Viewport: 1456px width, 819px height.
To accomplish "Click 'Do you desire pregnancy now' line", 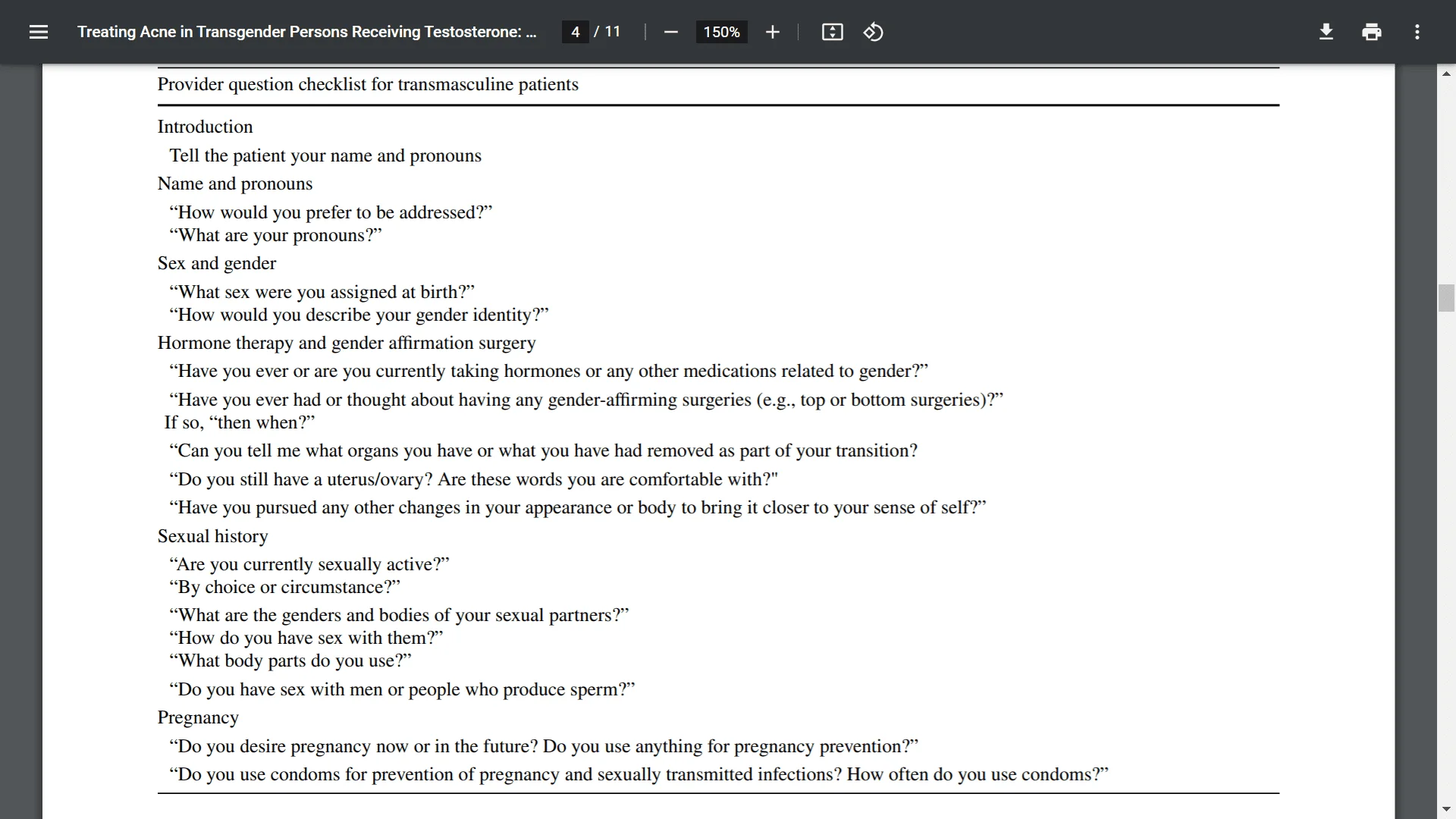I will click(544, 746).
